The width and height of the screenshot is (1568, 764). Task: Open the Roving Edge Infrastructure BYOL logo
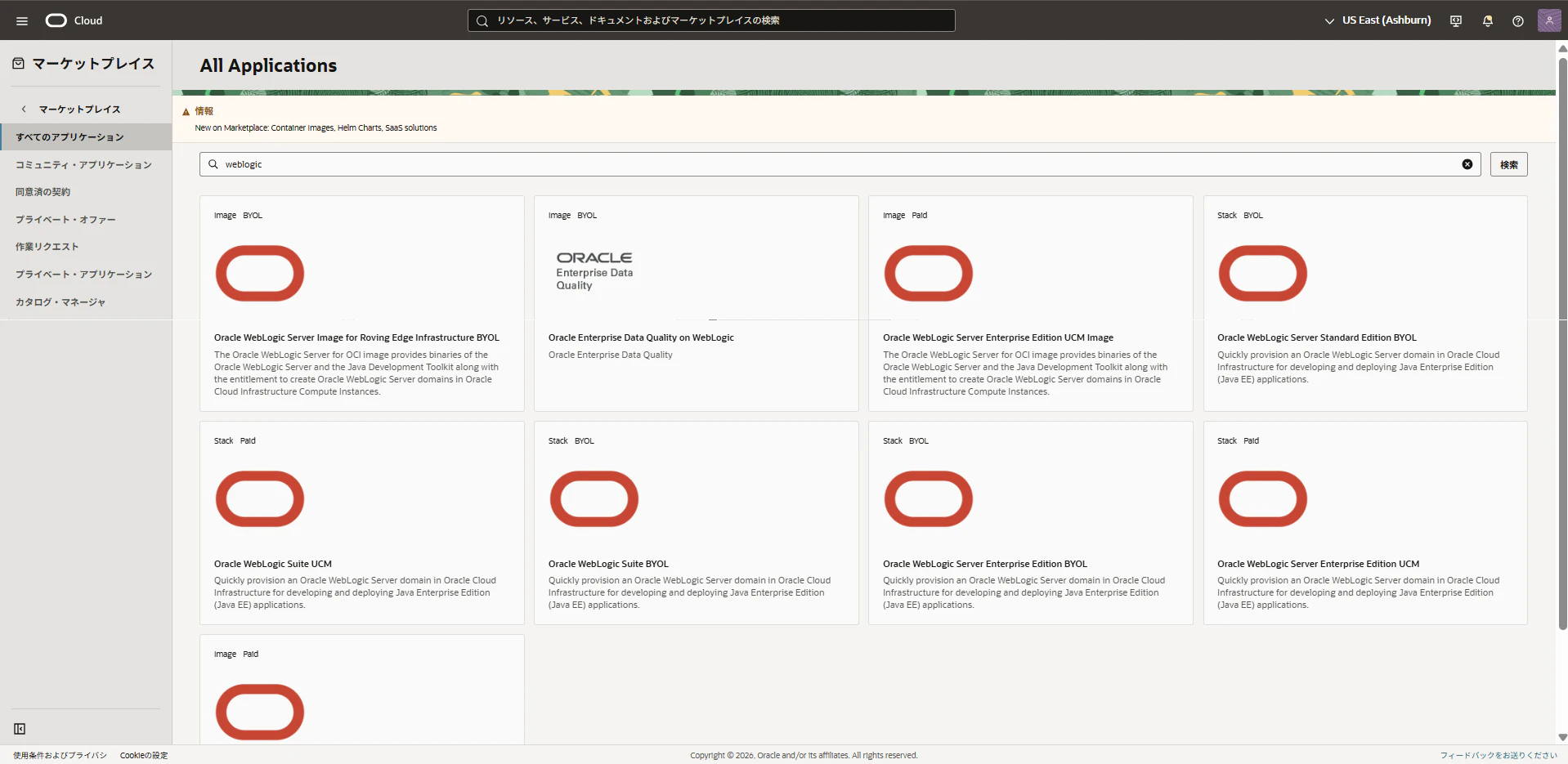[260, 273]
